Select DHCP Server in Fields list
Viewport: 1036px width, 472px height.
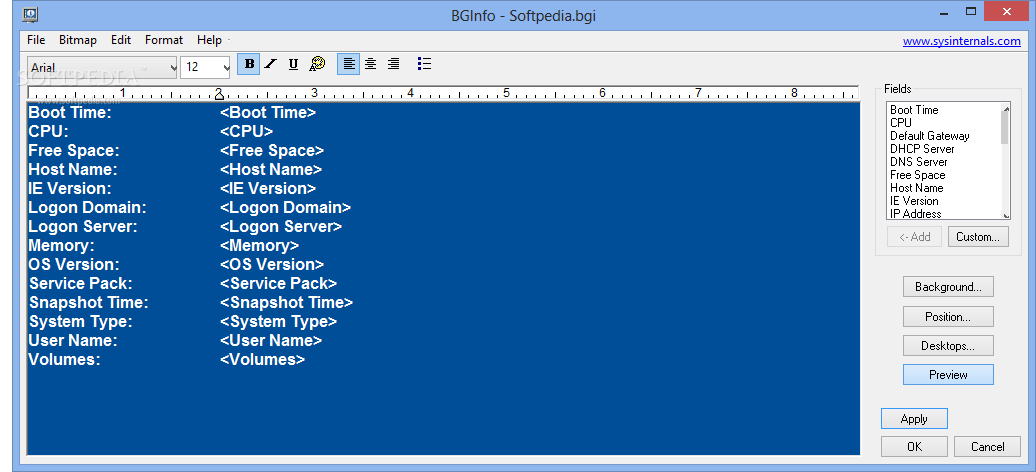coord(922,149)
